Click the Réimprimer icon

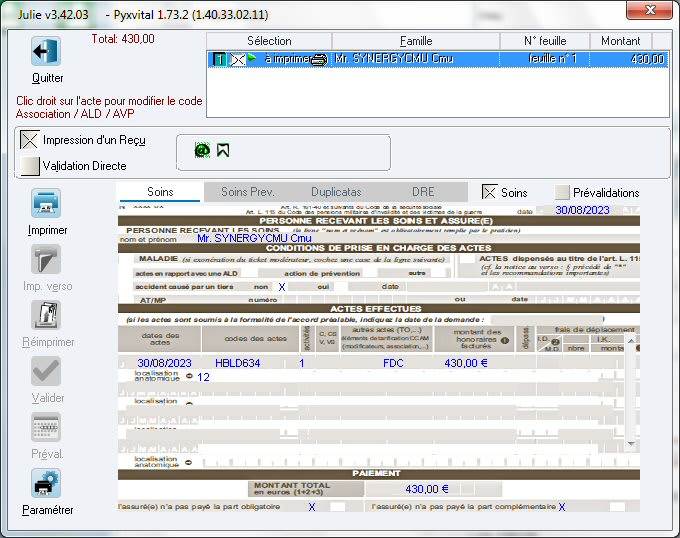(x=47, y=316)
